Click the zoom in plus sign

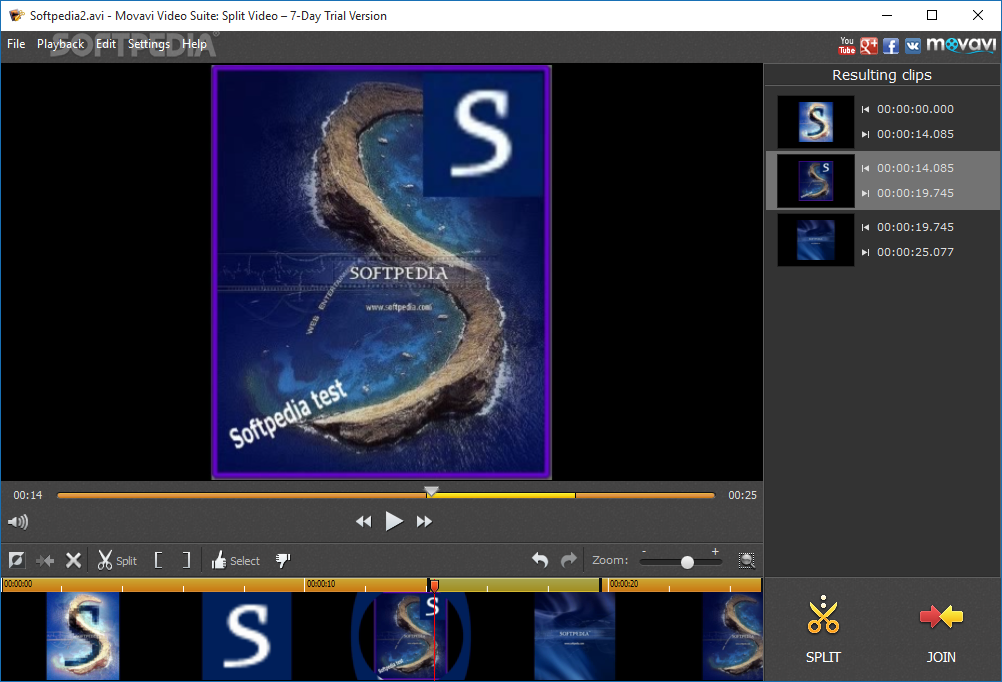715,552
